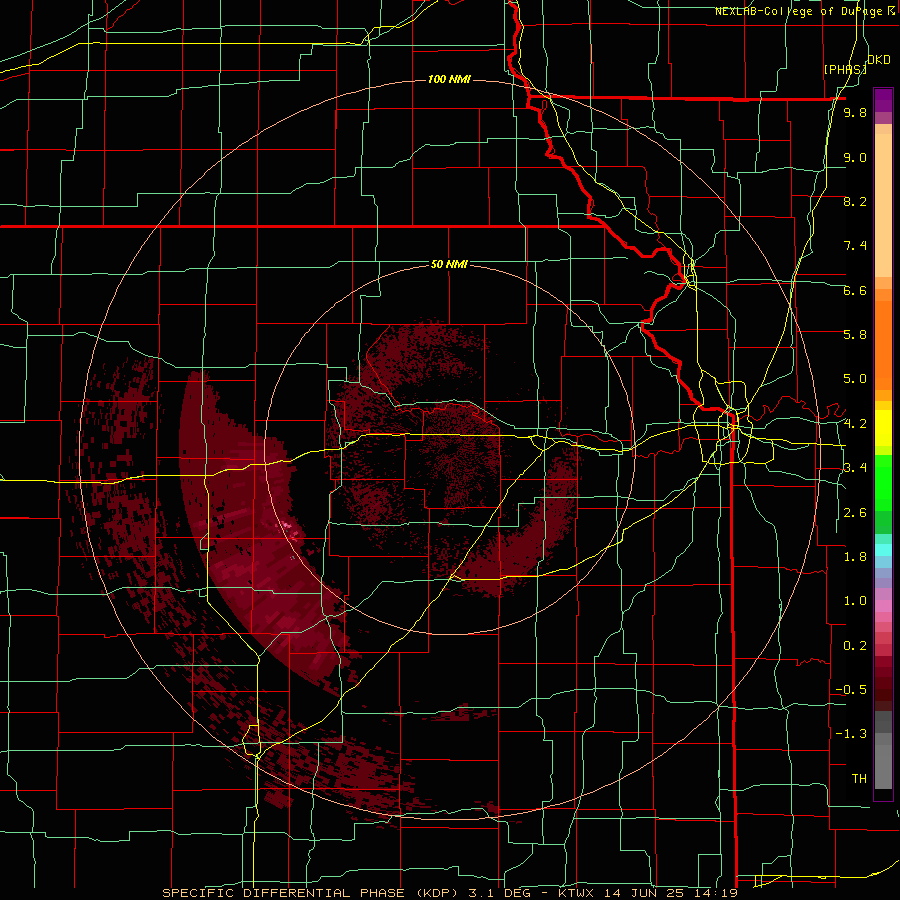Click the "TH" threshold label on legend
Screen dimensions: 900x900
point(859,779)
